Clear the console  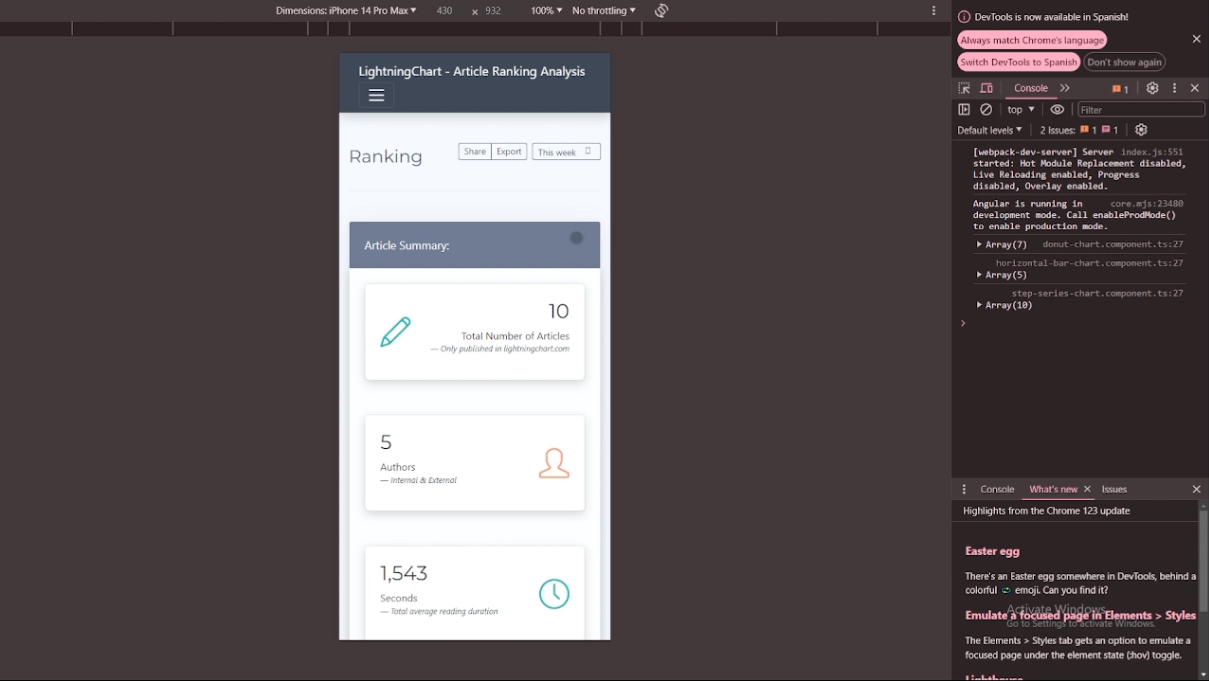pos(986,110)
